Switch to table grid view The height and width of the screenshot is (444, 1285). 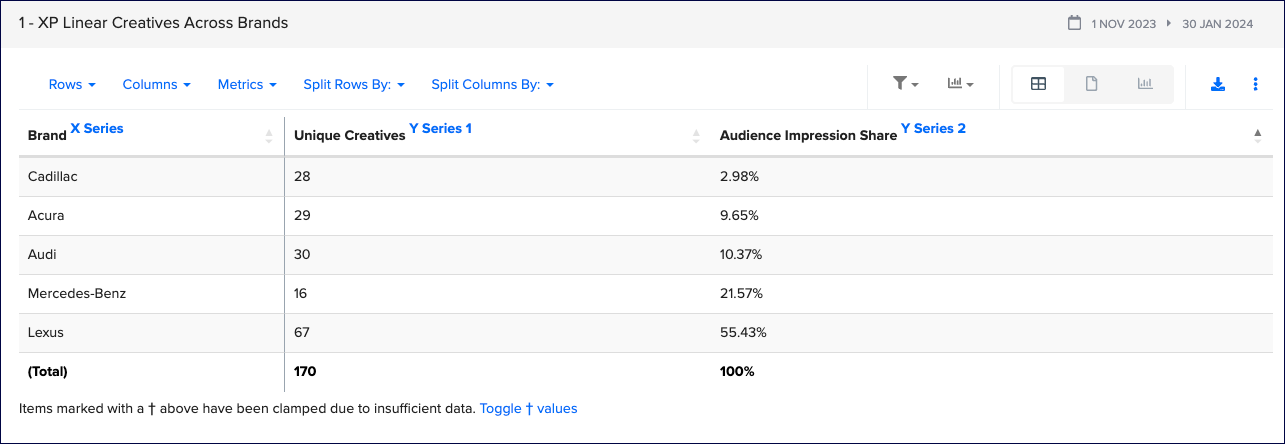[x=1038, y=85]
